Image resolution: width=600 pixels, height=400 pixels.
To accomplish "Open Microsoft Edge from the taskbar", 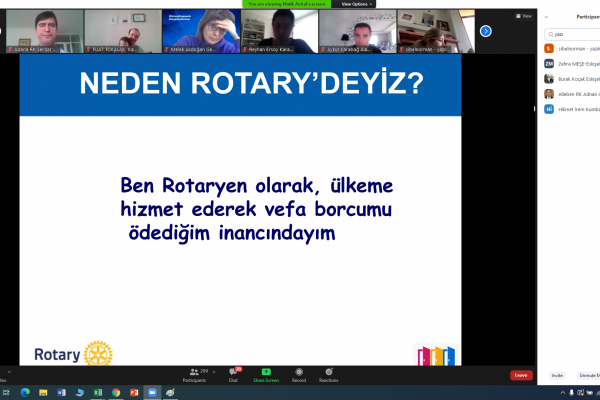I will pos(25,392).
